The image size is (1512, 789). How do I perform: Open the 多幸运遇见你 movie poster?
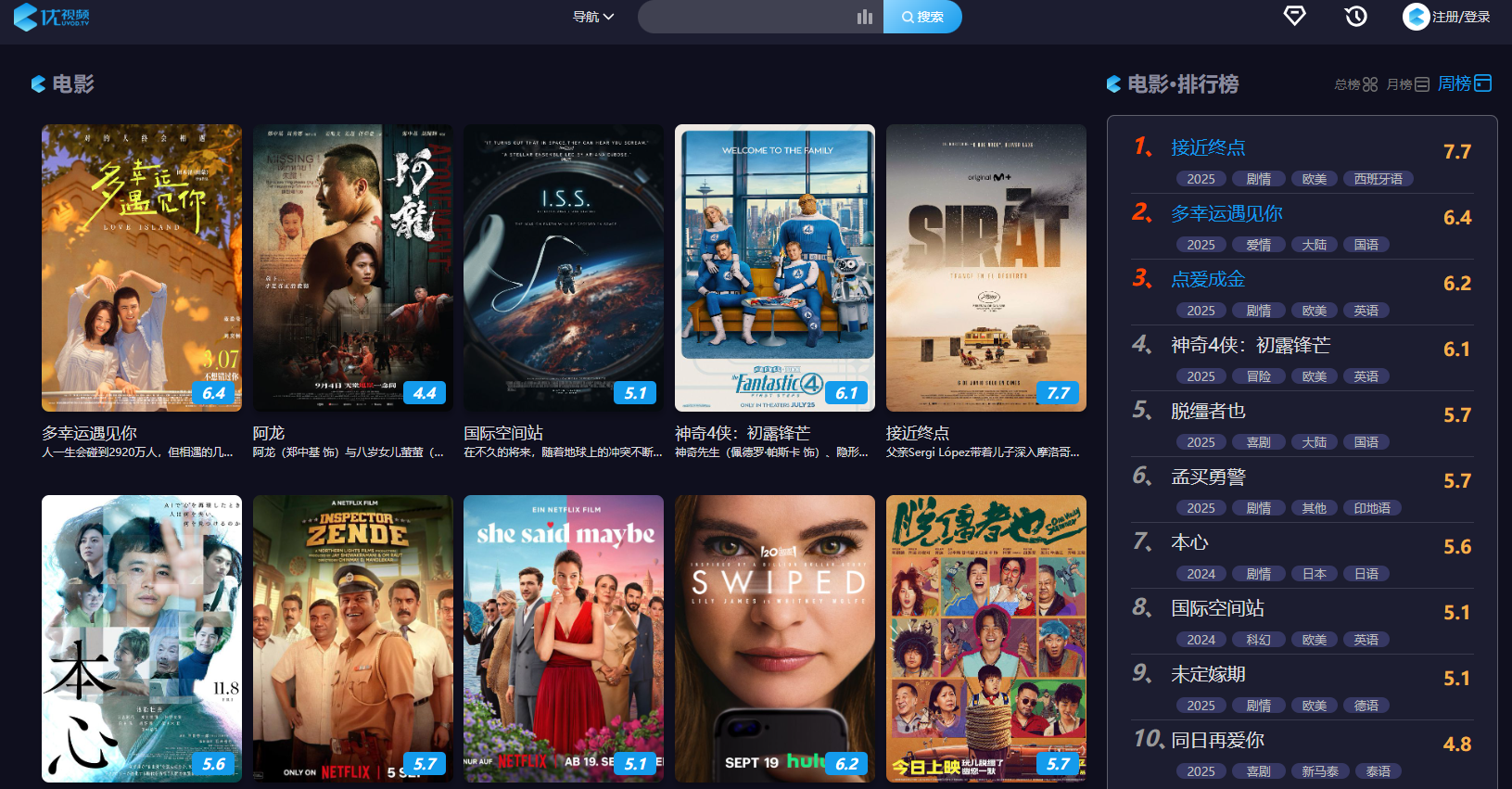[142, 268]
